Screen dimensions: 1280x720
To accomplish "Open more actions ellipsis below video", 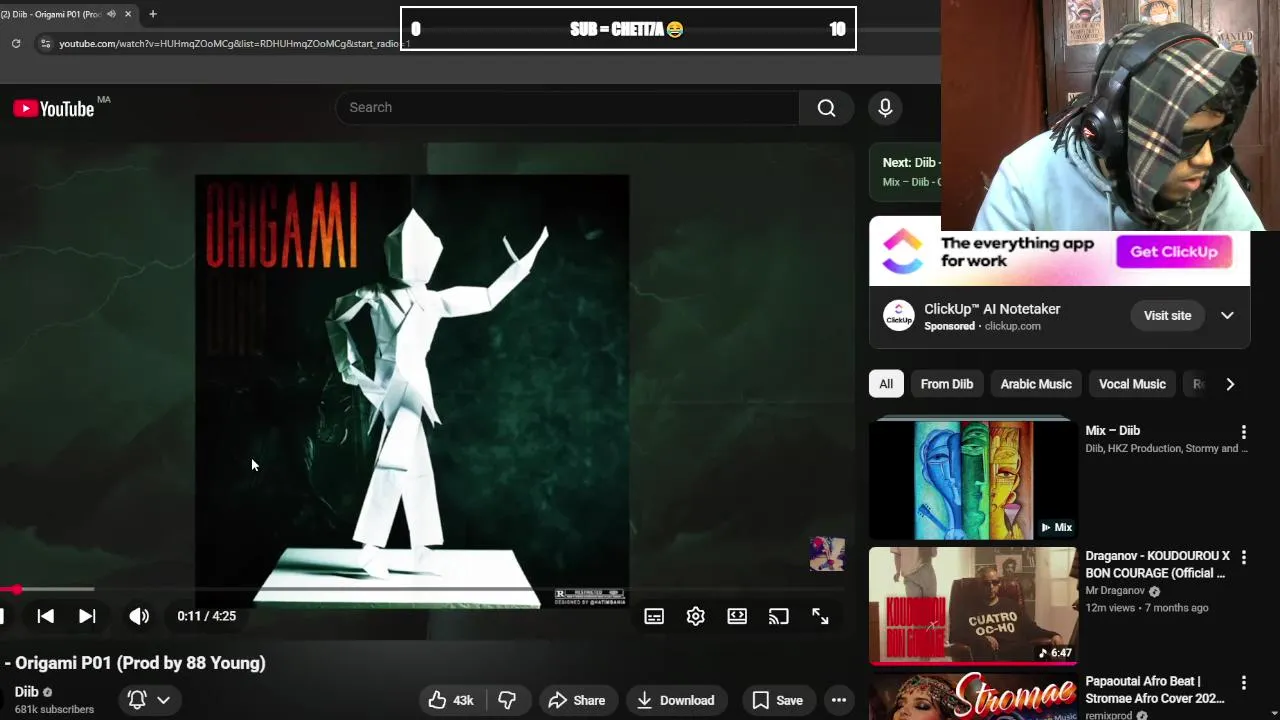I will (839, 700).
